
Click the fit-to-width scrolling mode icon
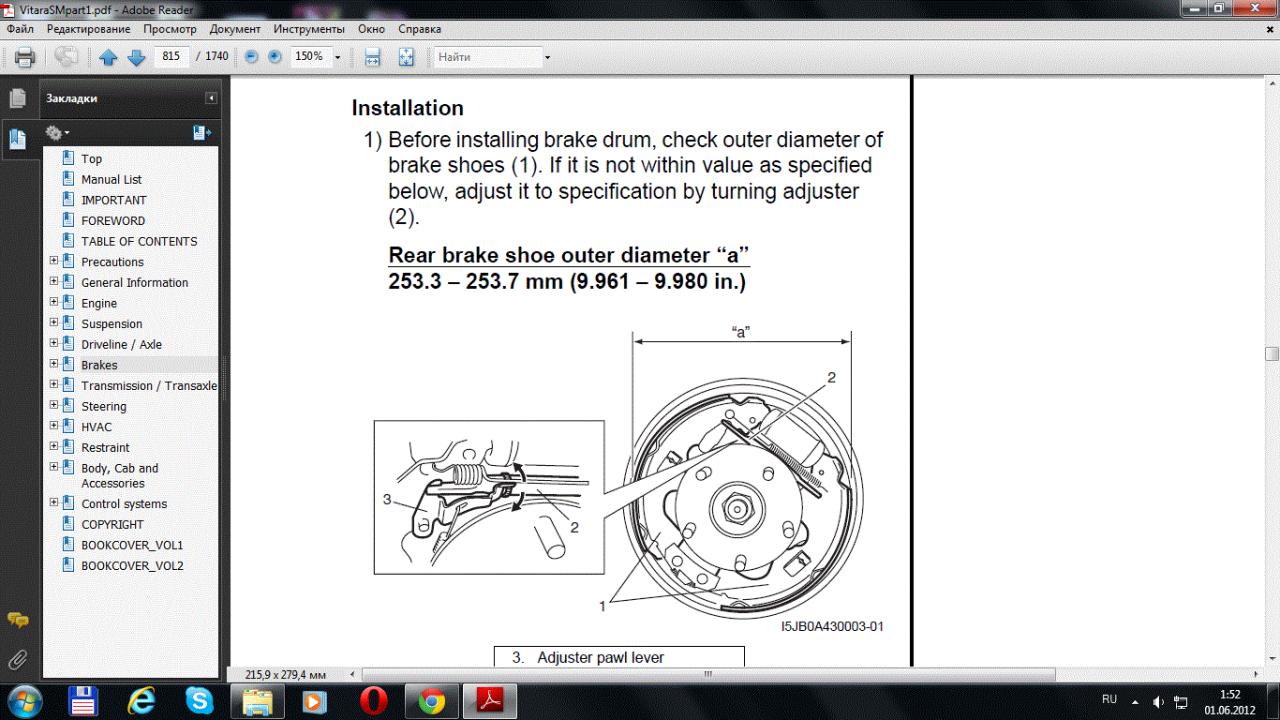tap(372, 57)
